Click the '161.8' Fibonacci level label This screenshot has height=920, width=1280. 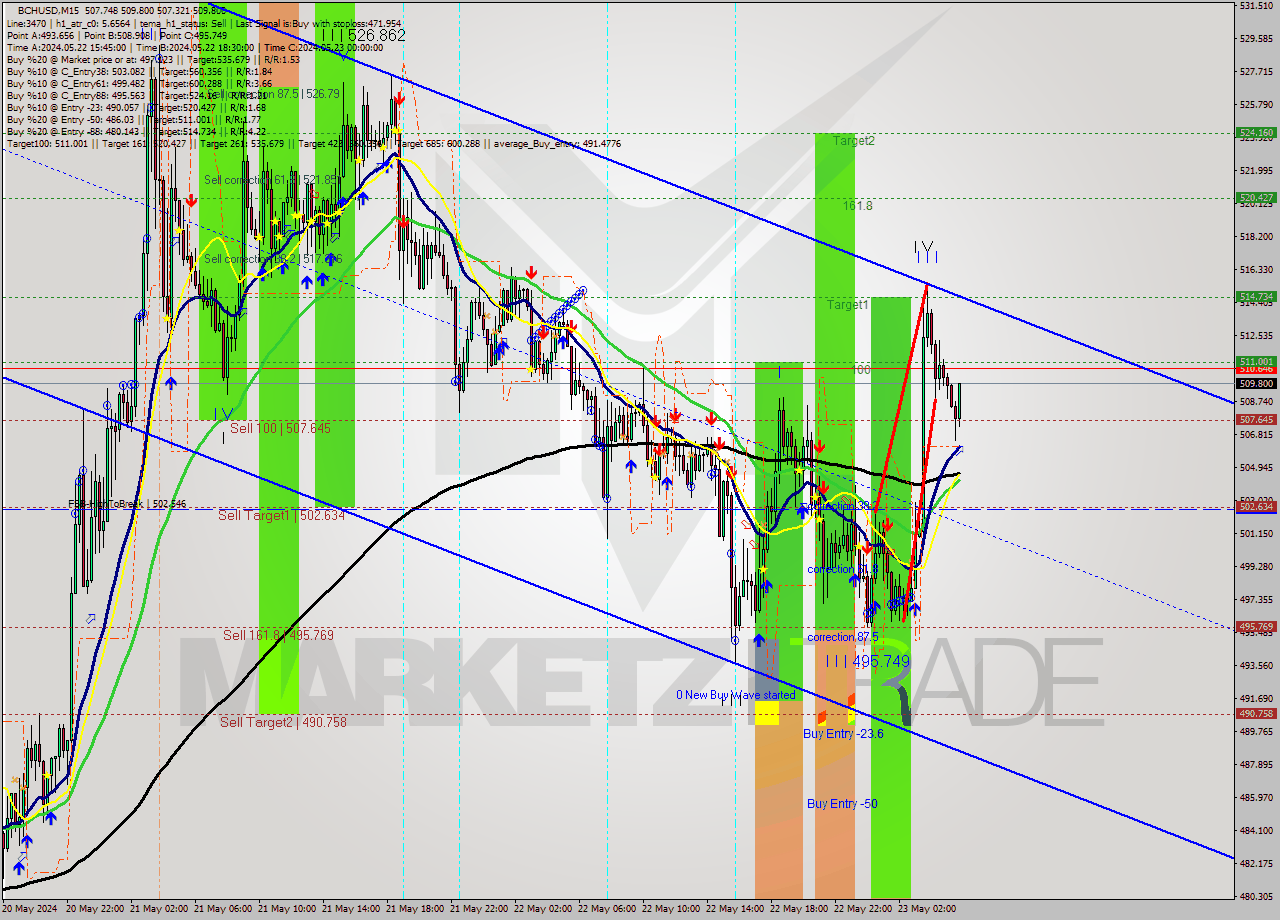pos(857,206)
